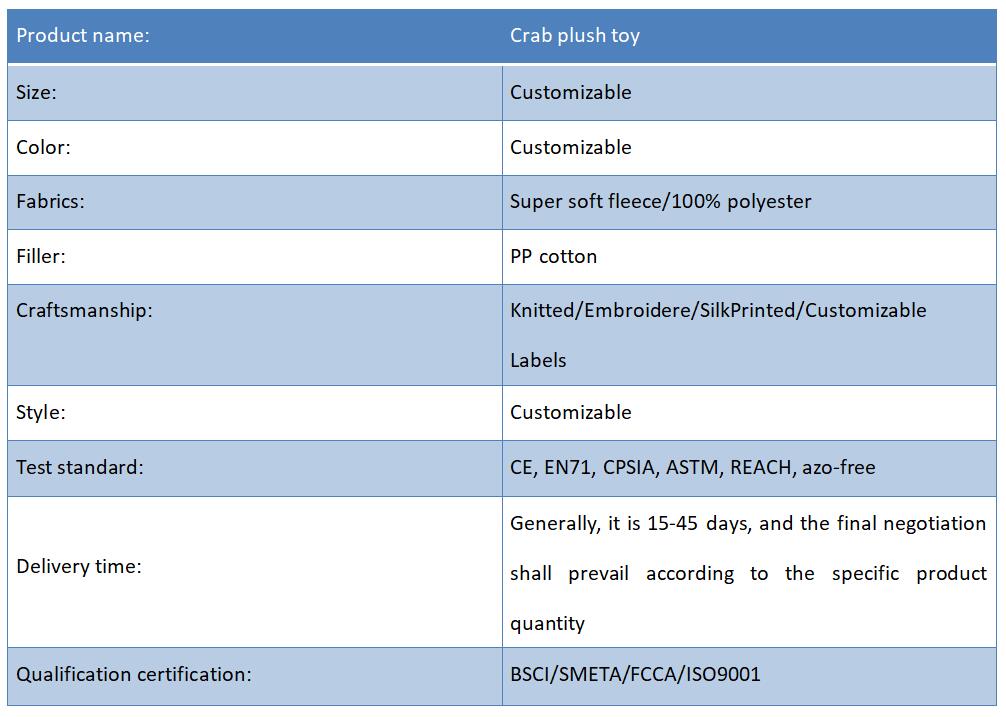Click the 'Fabrics:' label cell
Viewport: 1006px width, 717px height.
(x=255, y=202)
